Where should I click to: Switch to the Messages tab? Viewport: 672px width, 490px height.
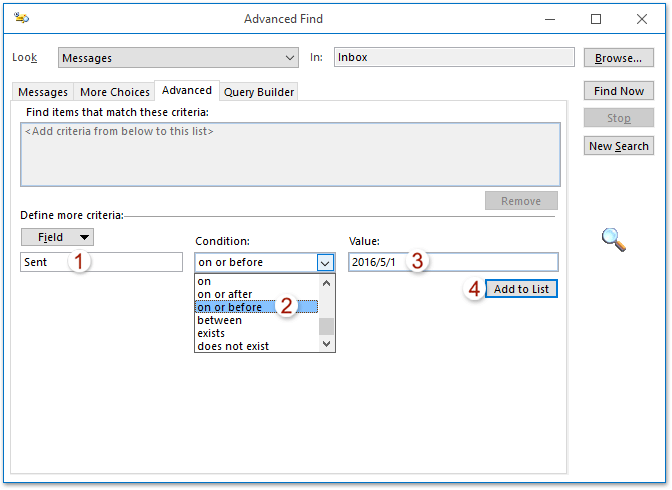point(43,92)
